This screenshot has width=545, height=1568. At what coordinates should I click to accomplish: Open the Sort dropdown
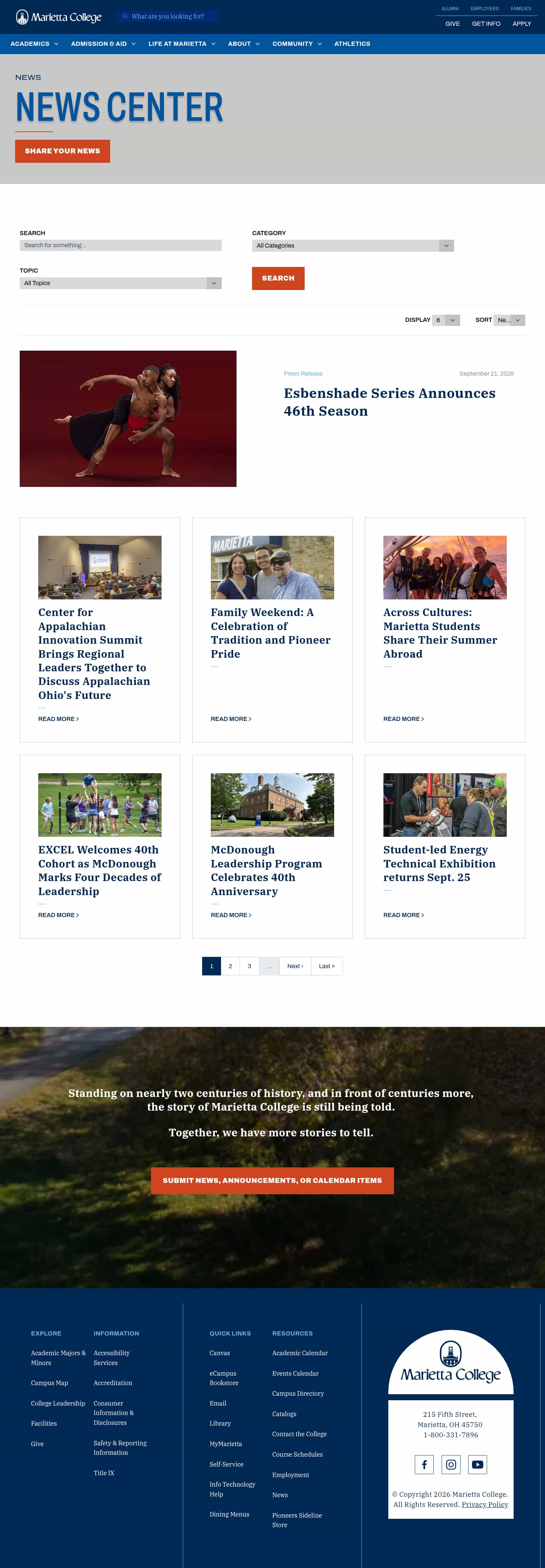(509, 320)
